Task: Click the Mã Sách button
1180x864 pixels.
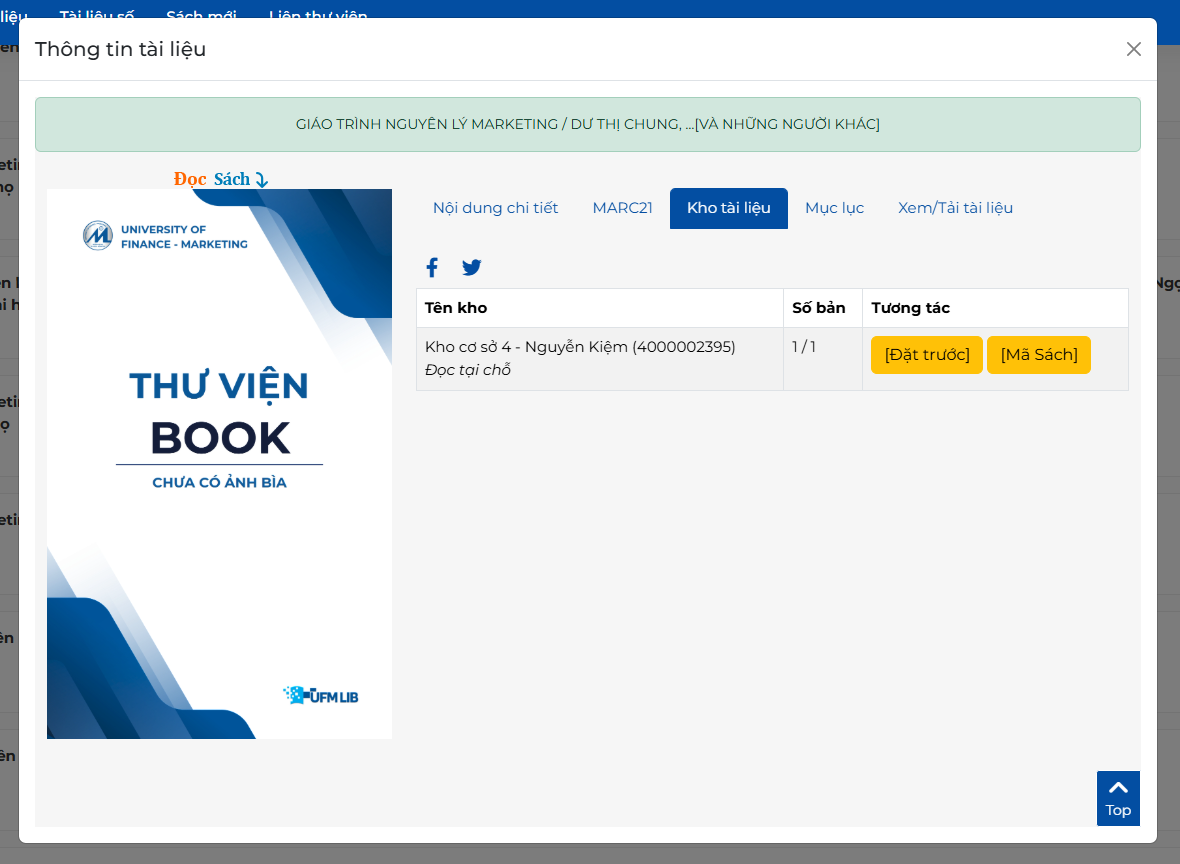Action: 1039,354
